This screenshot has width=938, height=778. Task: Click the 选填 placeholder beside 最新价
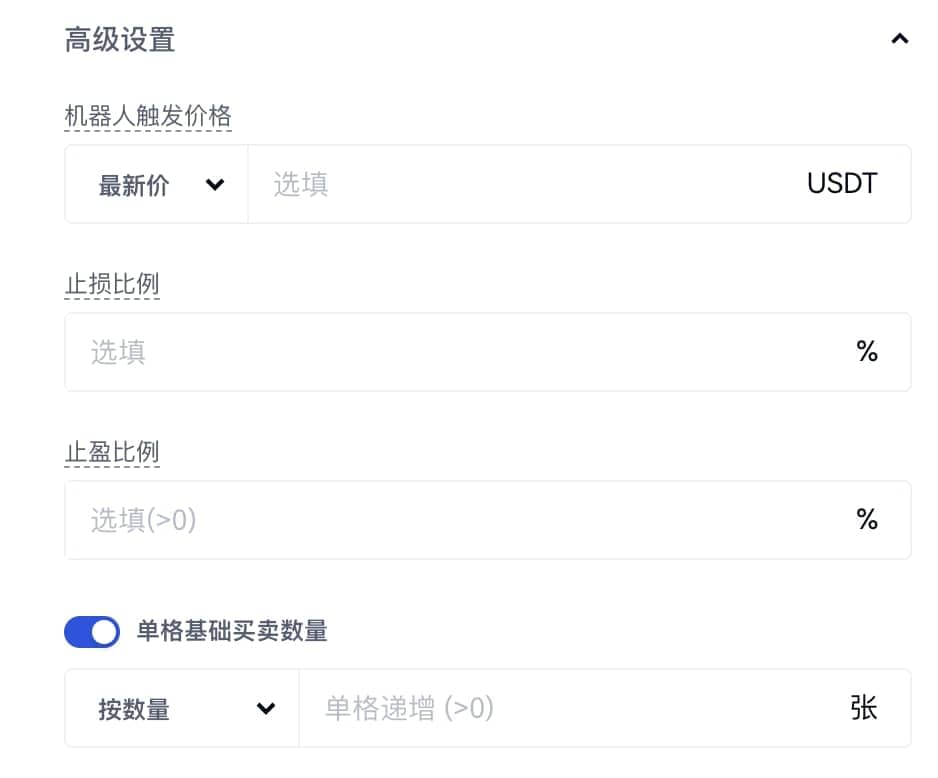coord(301,185)
